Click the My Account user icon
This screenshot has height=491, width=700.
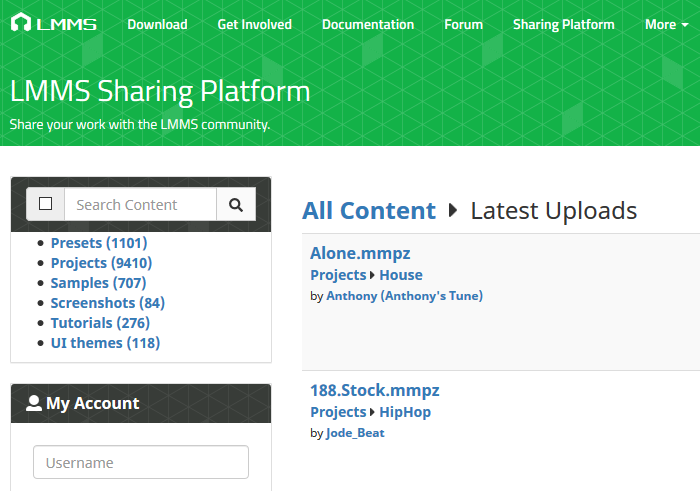[34, 404]
